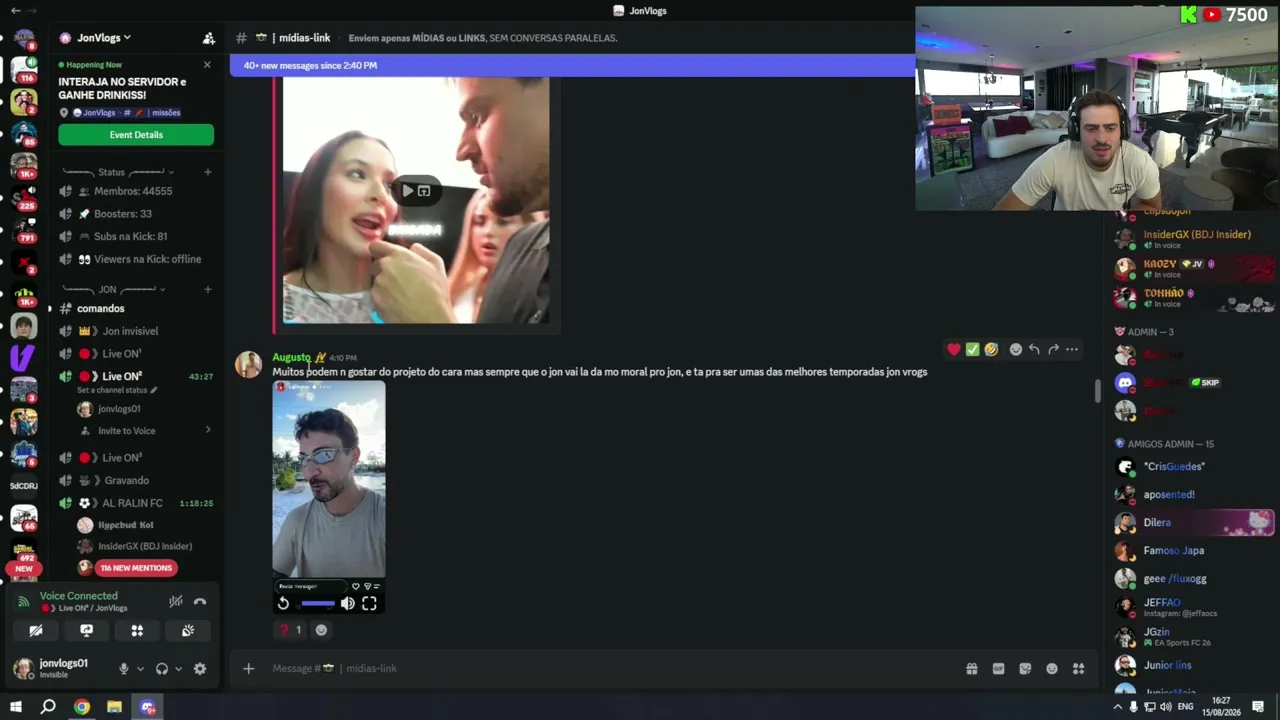Mute the microphone
Image resolution: width=1280 pixels, height=720 pixels.
pyautogui.click(x=124, y=669)
